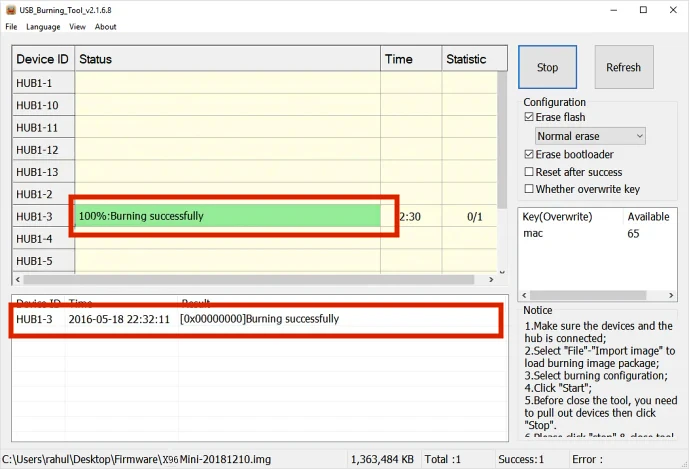Image resolution: width=690 pixels, height=470 pixels.
Task: Click the Device ID column header
Action: click(x=43, y=59)
